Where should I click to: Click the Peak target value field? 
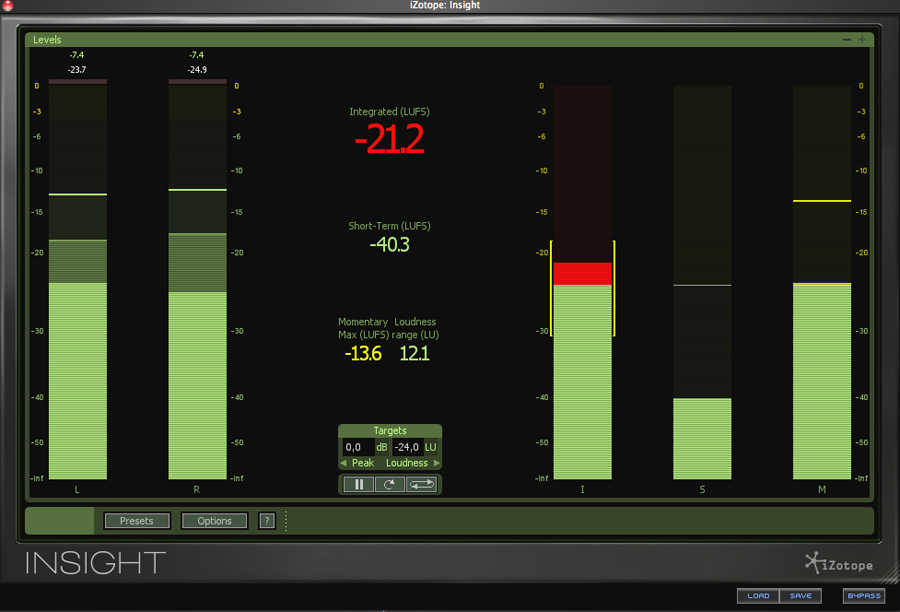pyautogui.click(x=357, y=447)
